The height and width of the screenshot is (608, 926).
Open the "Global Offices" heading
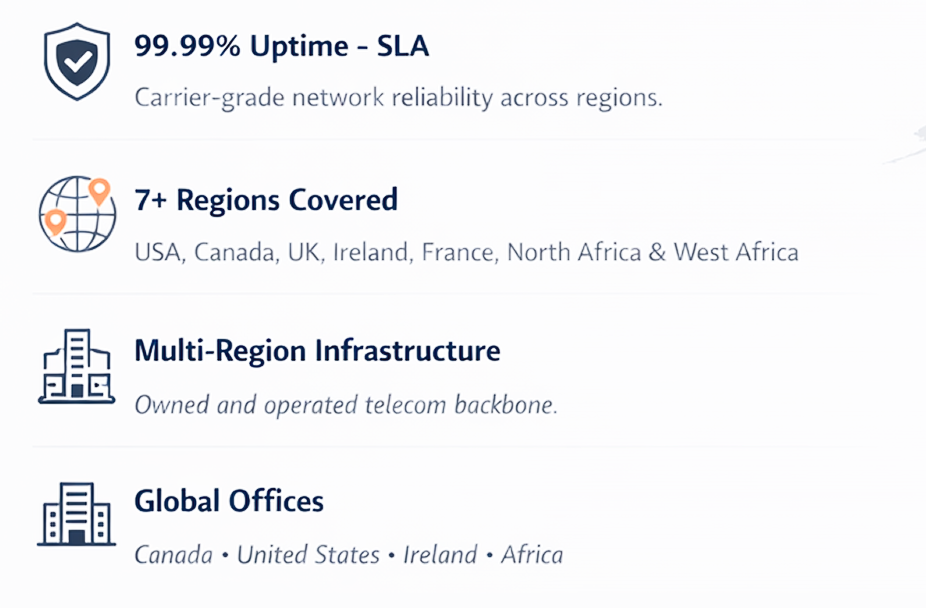tap(229, 501)
